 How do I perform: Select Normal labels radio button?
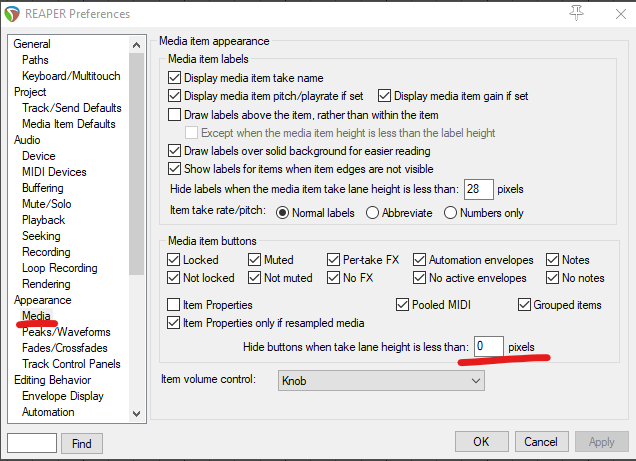(x=282, y=213)
